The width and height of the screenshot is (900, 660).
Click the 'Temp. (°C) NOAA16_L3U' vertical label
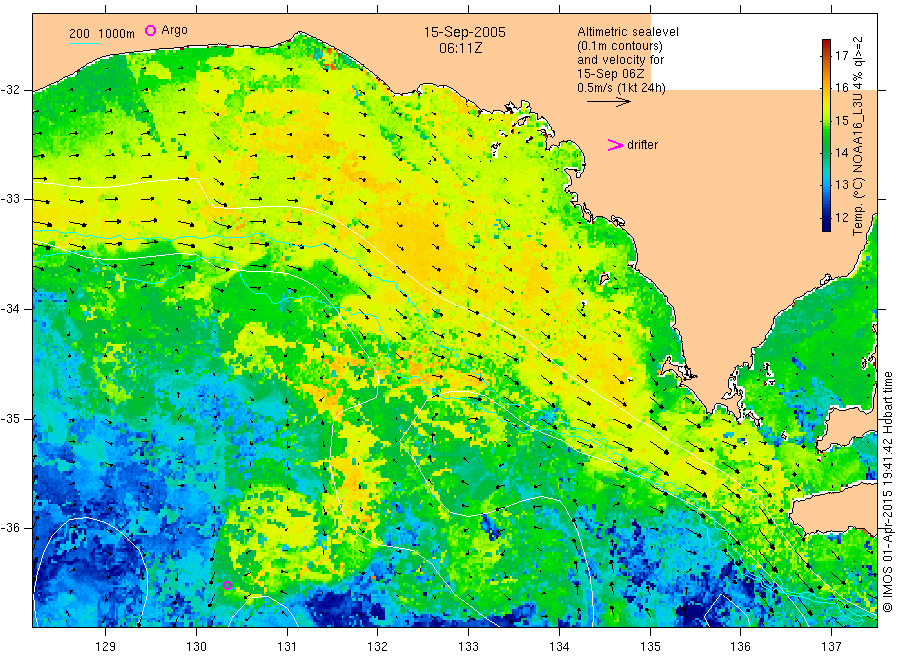click(x=858, y=161)
